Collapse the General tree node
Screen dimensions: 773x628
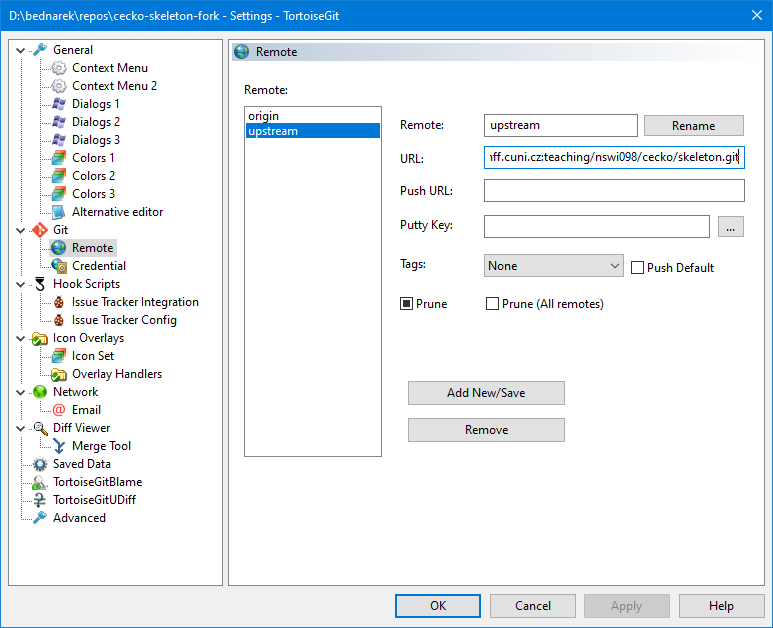pos(21,50)
